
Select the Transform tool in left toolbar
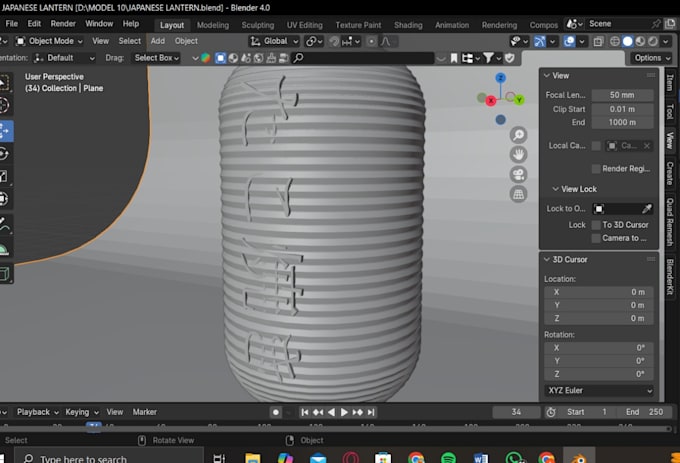click(4, 199)
